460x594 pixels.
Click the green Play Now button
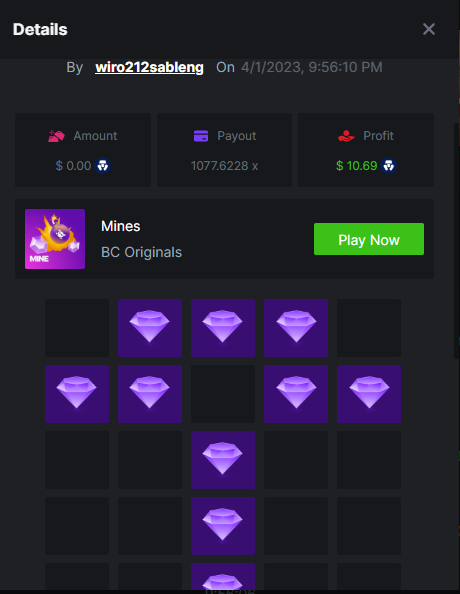tap(369, 239)
